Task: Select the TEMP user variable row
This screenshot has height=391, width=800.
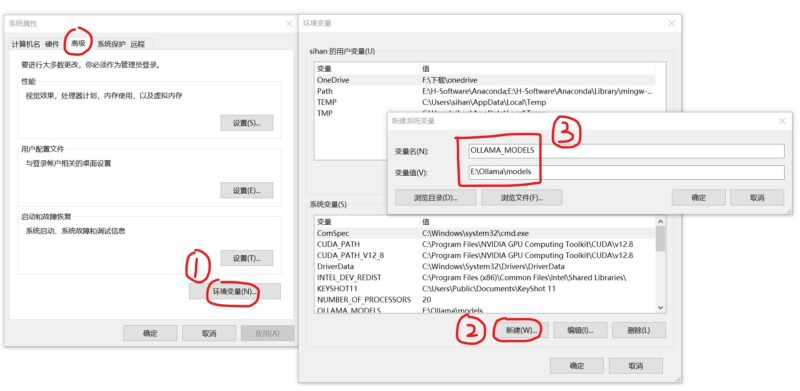Action: [x=485, y=102]
